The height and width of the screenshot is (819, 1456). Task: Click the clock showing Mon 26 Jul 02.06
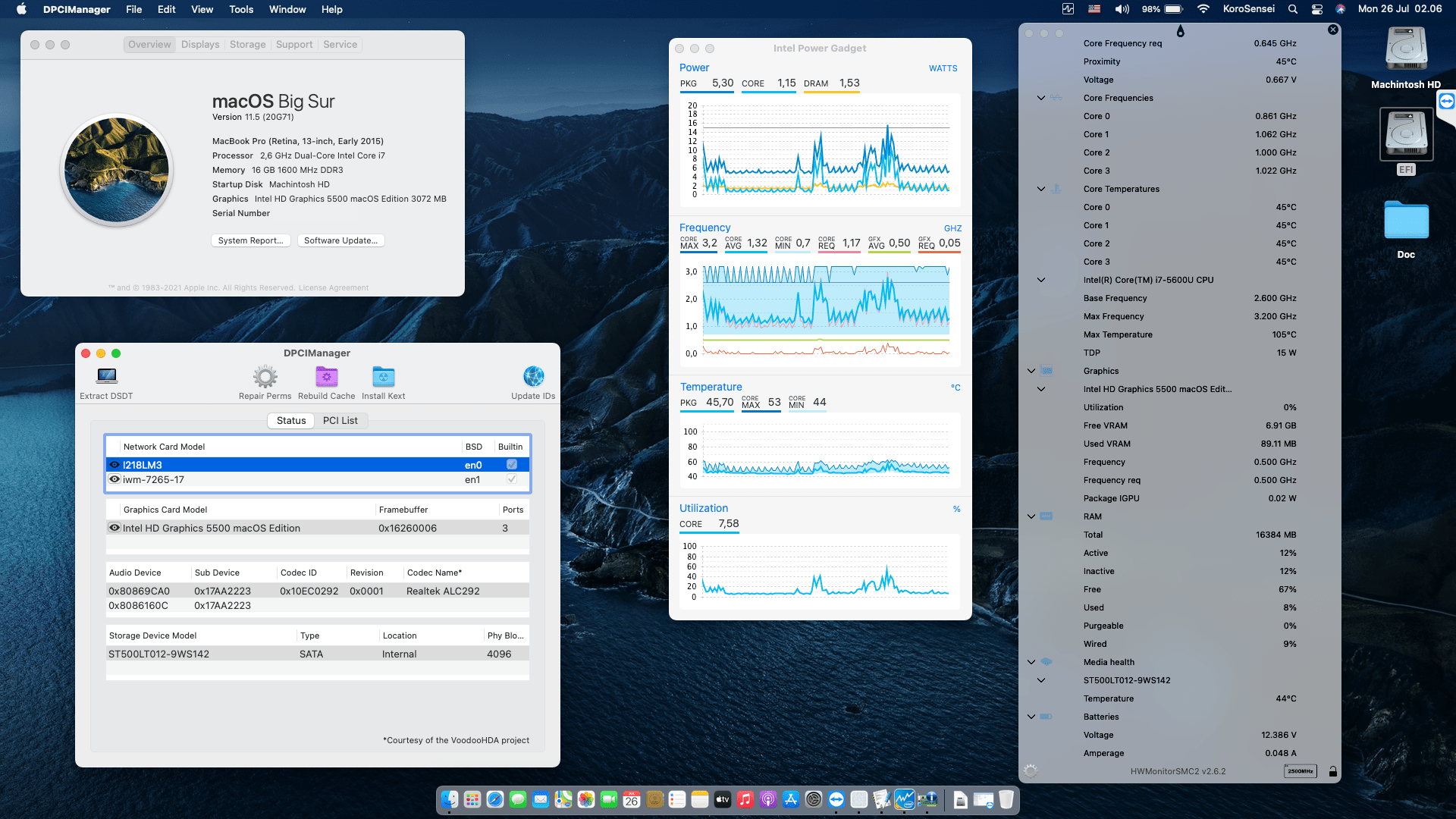tap(1400, 9)
